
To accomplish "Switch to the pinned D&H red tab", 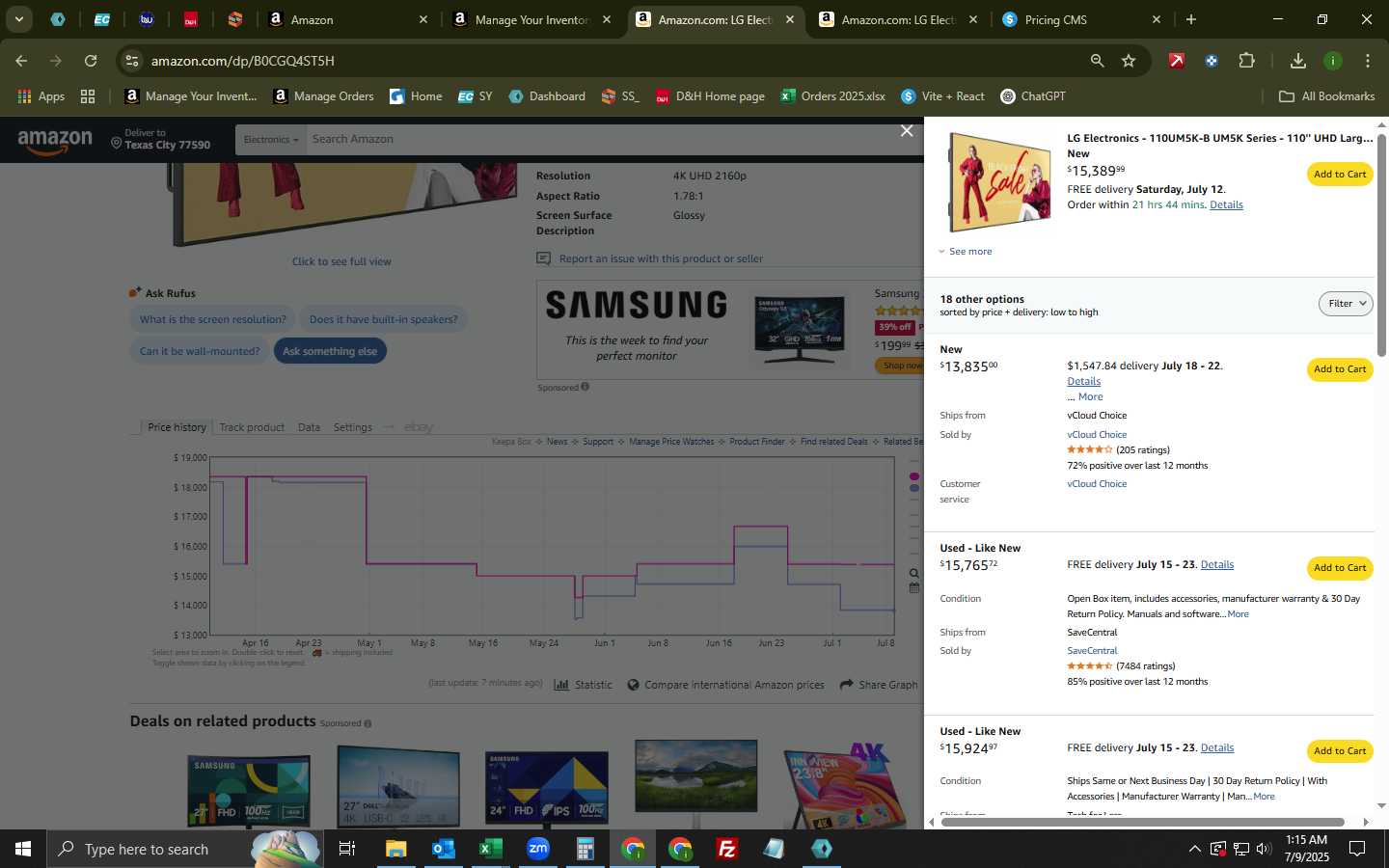I will click(x=190, y=19).
